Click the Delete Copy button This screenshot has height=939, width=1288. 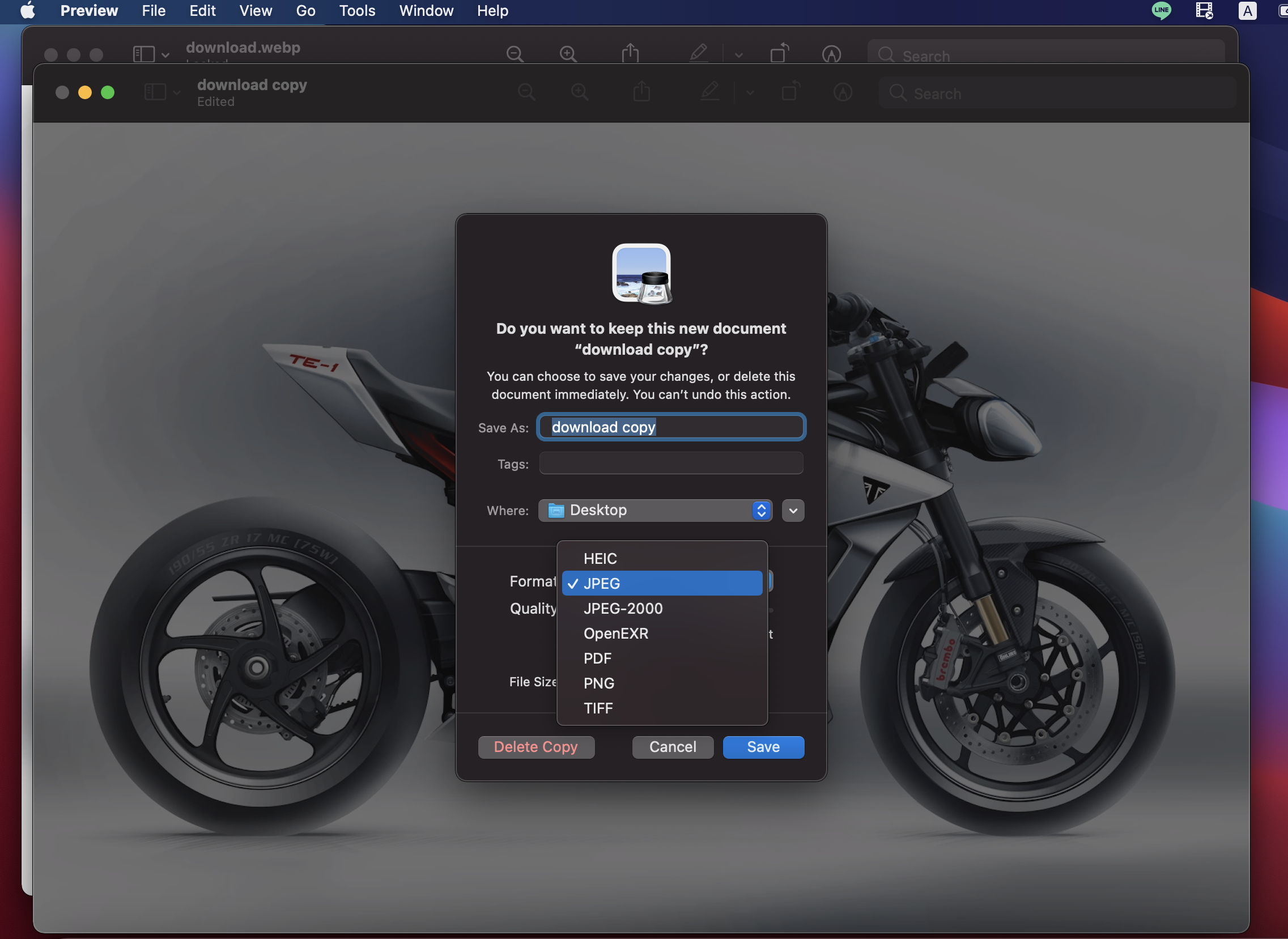point(535,747)
